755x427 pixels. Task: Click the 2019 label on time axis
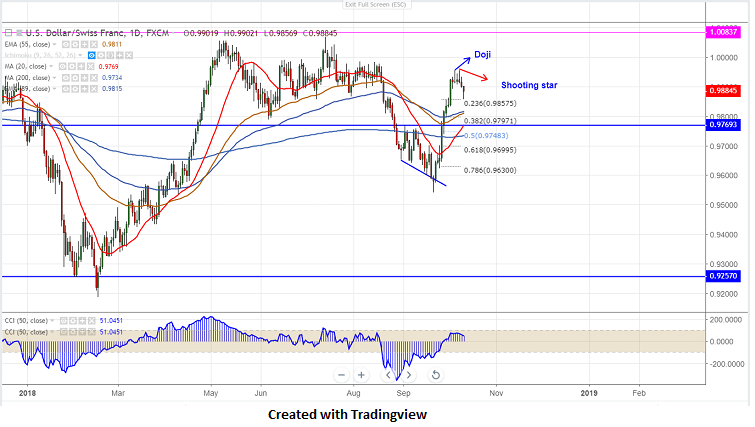tap(589, 393)
